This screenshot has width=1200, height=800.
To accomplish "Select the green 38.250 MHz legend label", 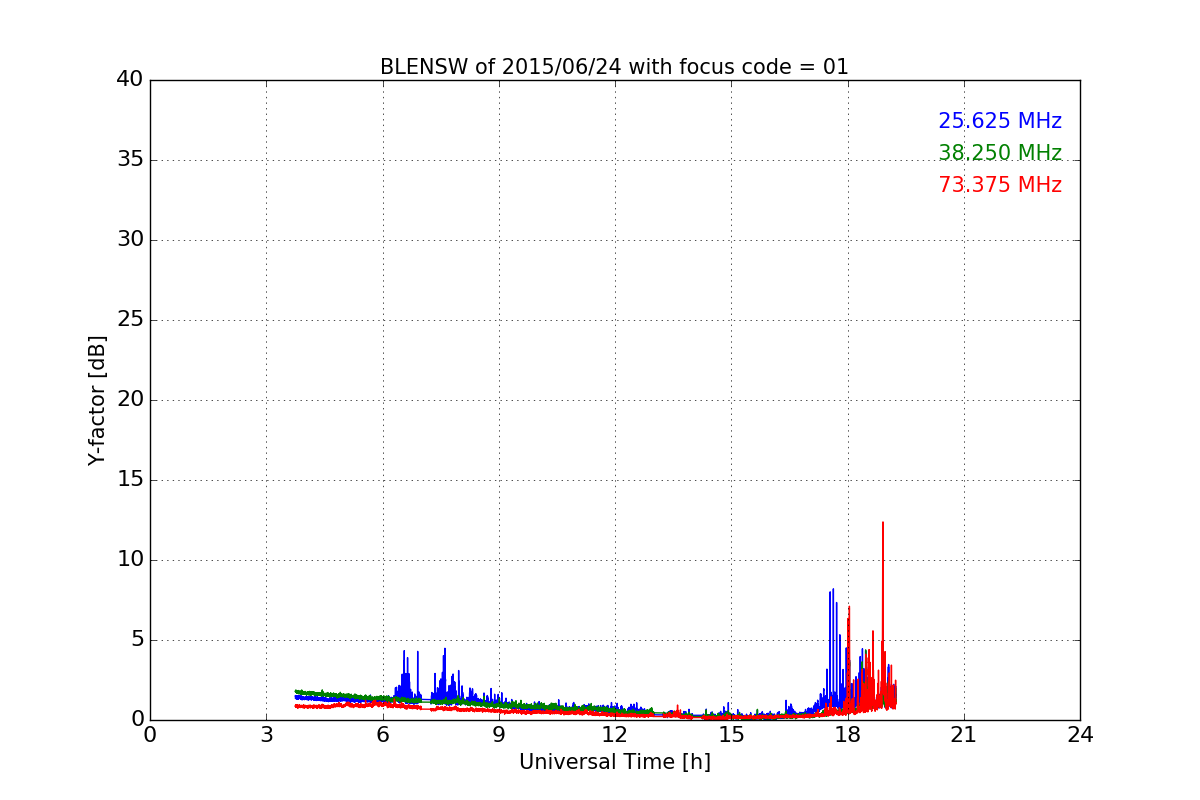I will (x=1000, y=153).
